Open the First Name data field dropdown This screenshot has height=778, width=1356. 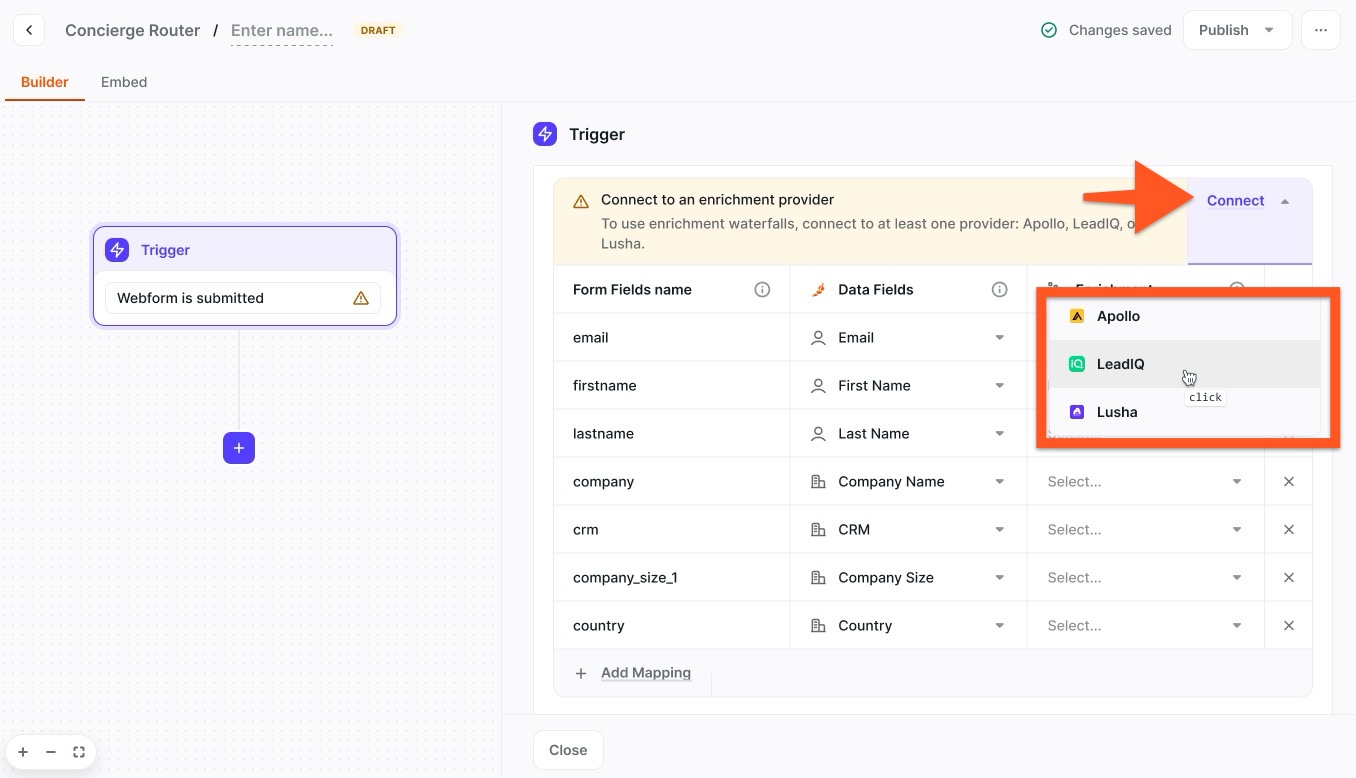908,386
